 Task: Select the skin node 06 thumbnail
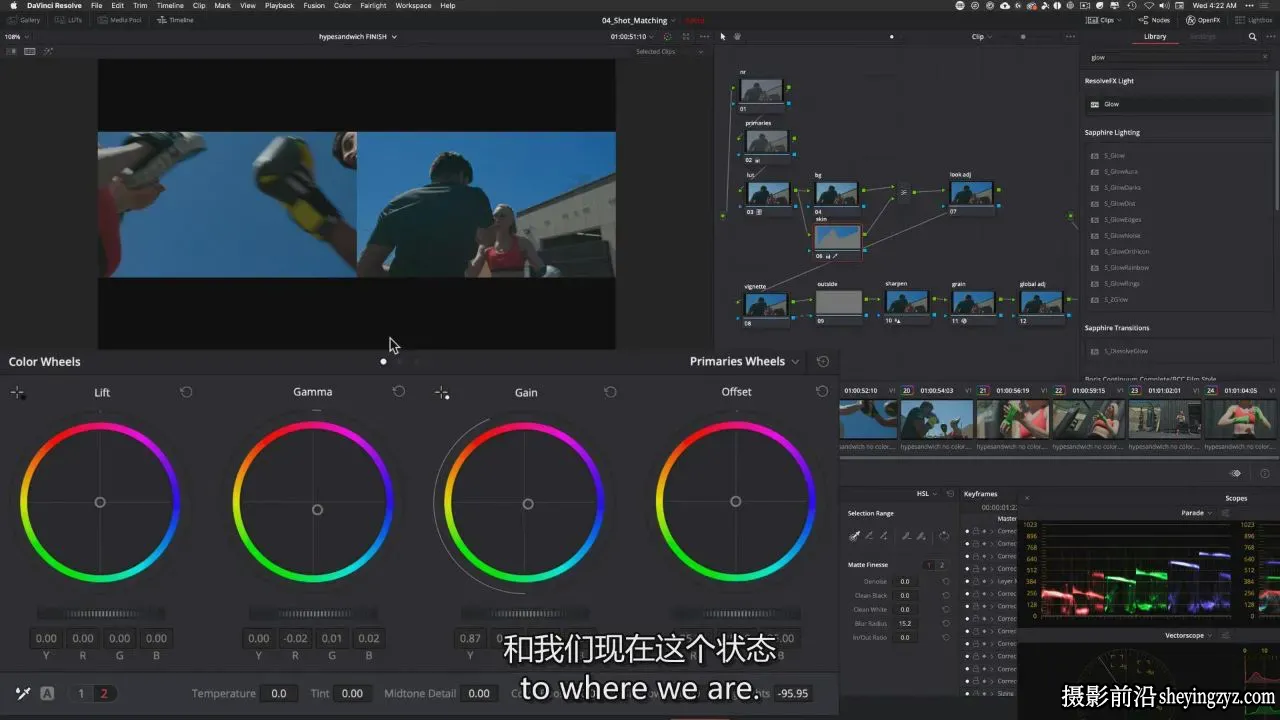click(x=838, y=237)
